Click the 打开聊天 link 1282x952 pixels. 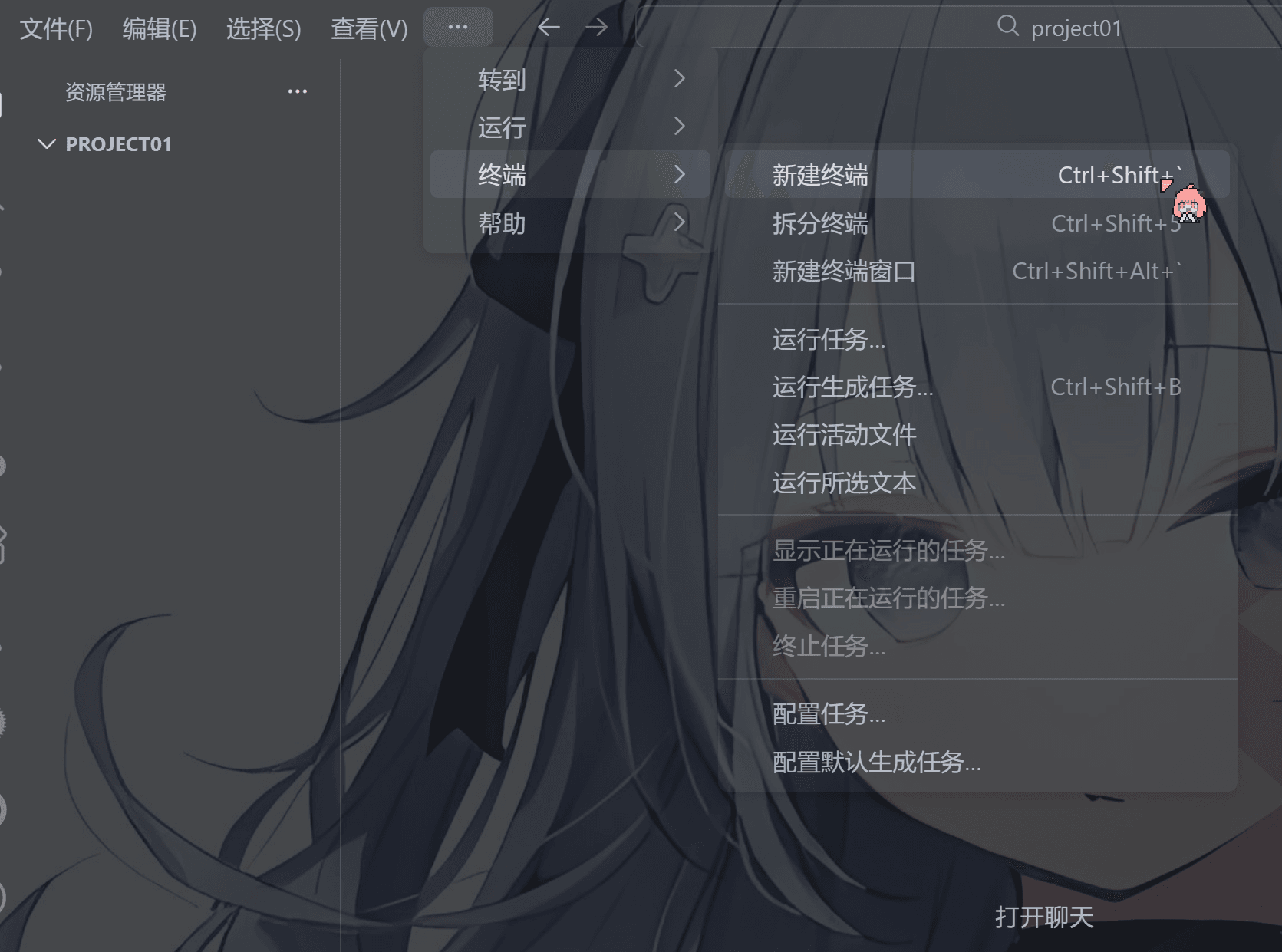pos(1043,917)
